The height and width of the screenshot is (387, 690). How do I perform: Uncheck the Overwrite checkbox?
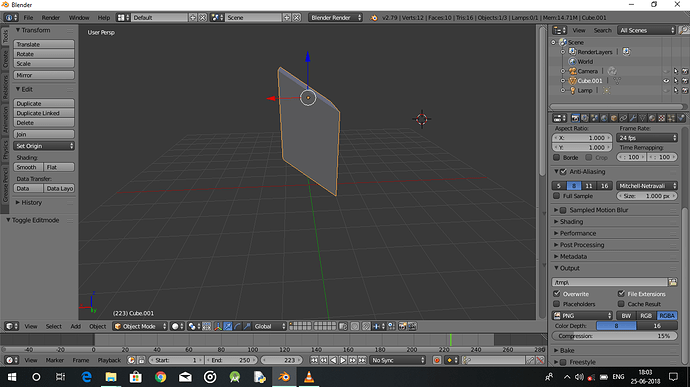coord(557,294)
